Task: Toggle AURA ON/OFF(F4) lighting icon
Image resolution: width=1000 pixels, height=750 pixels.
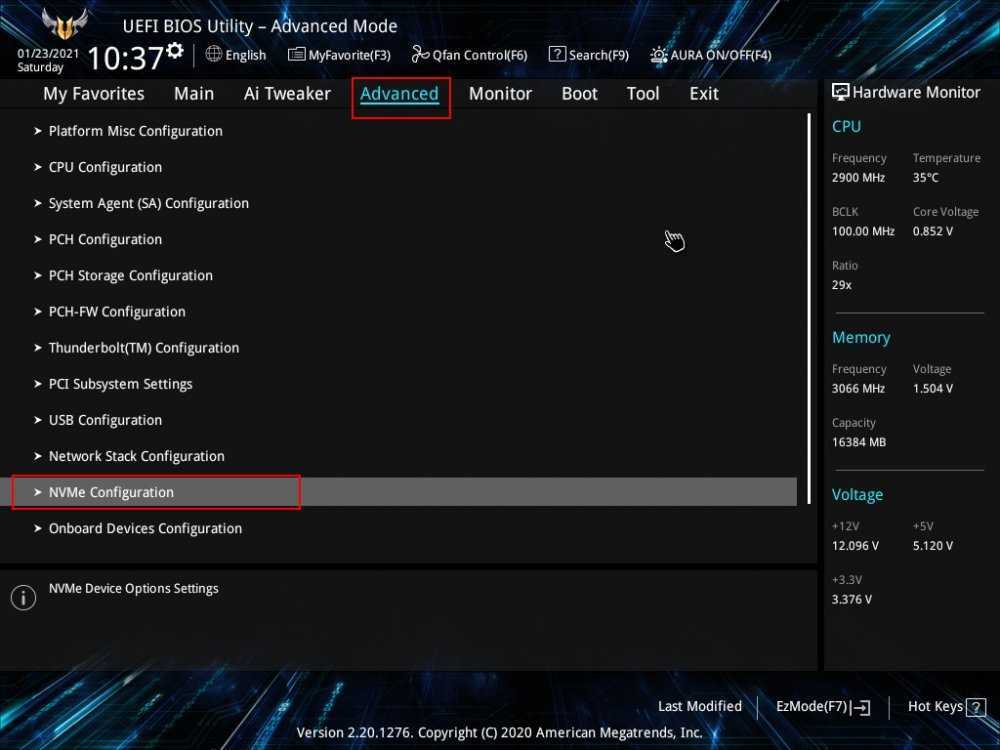Action: click(659, 55)
